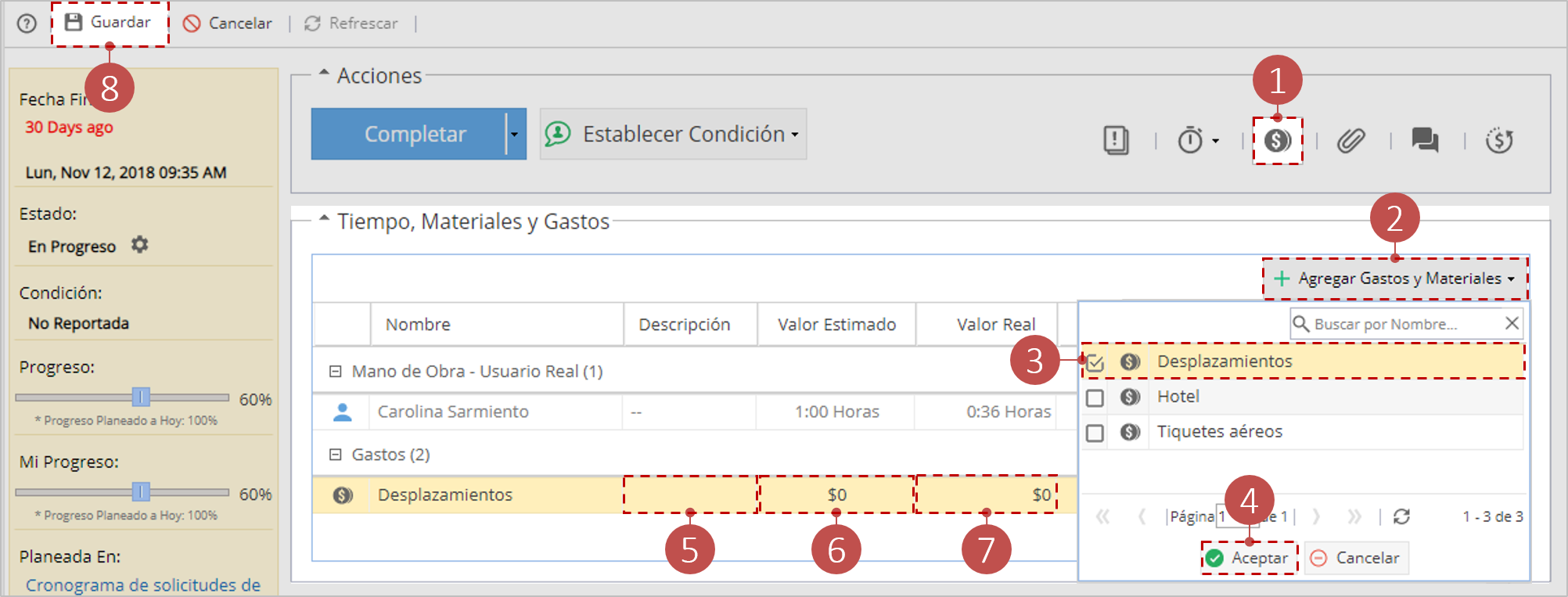Click the help question mark icon

[27, 23]
